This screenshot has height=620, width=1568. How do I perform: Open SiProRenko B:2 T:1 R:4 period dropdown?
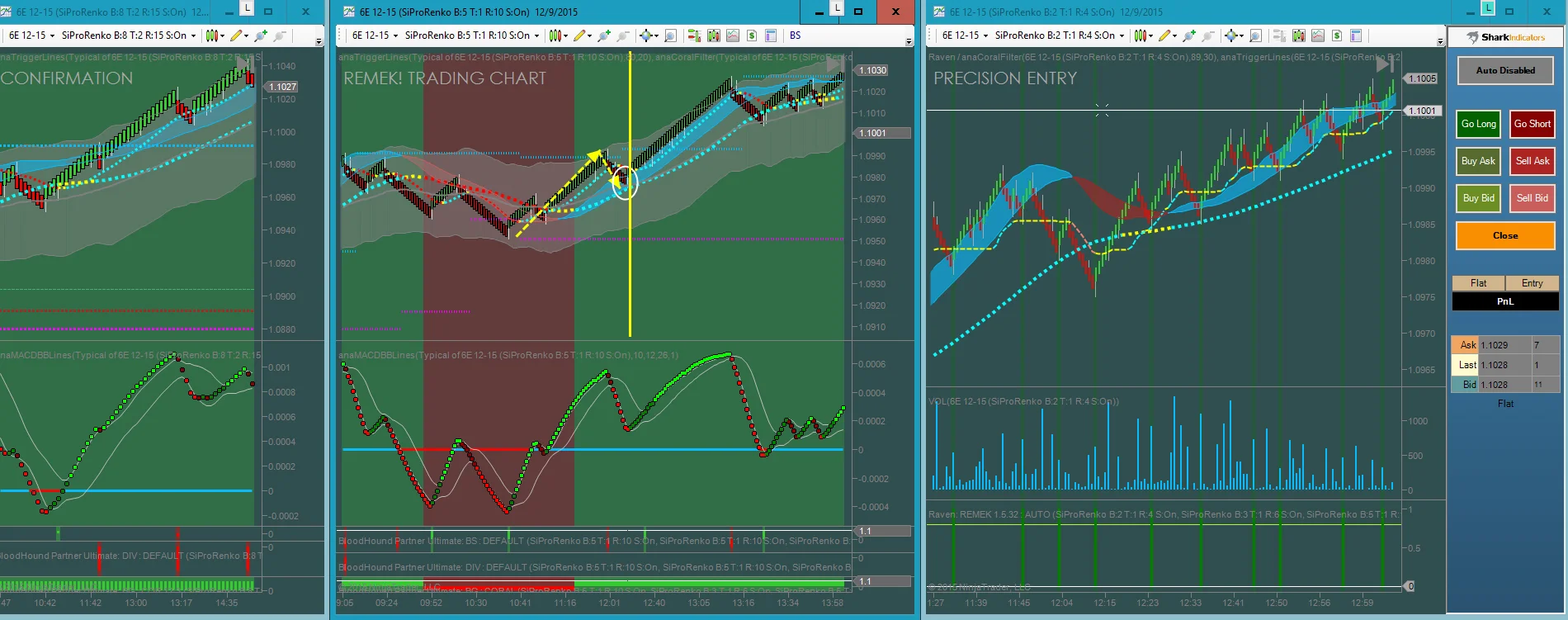click(1059, 35)
